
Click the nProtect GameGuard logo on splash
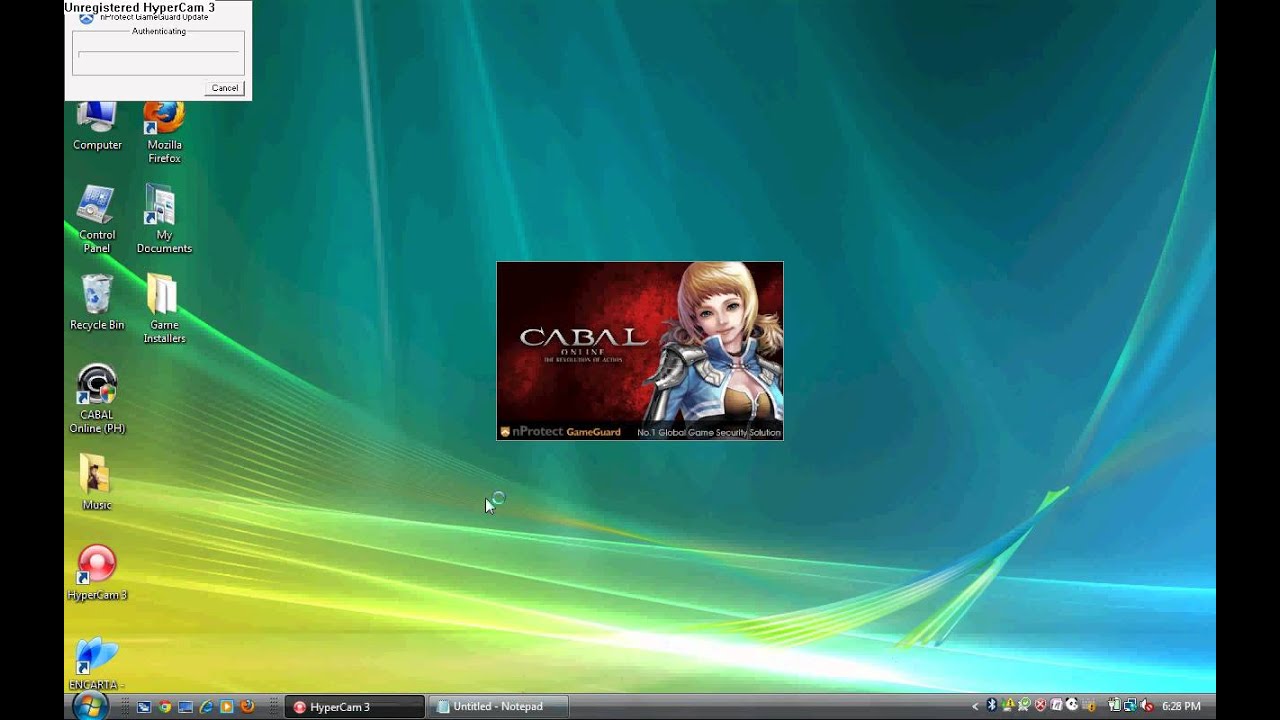(x=561, y=432)
